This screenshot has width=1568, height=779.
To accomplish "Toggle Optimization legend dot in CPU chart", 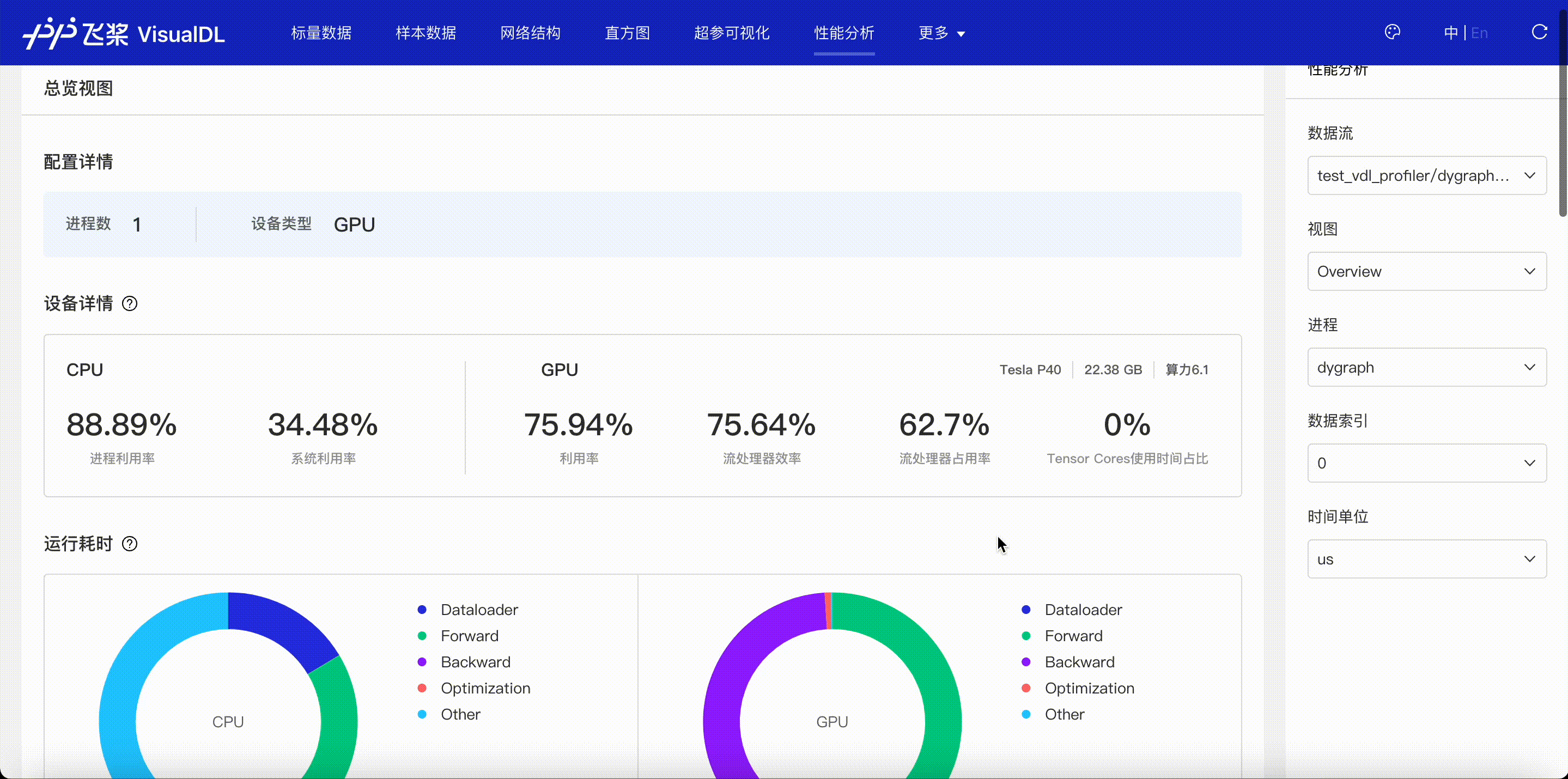I will (422, 689).
